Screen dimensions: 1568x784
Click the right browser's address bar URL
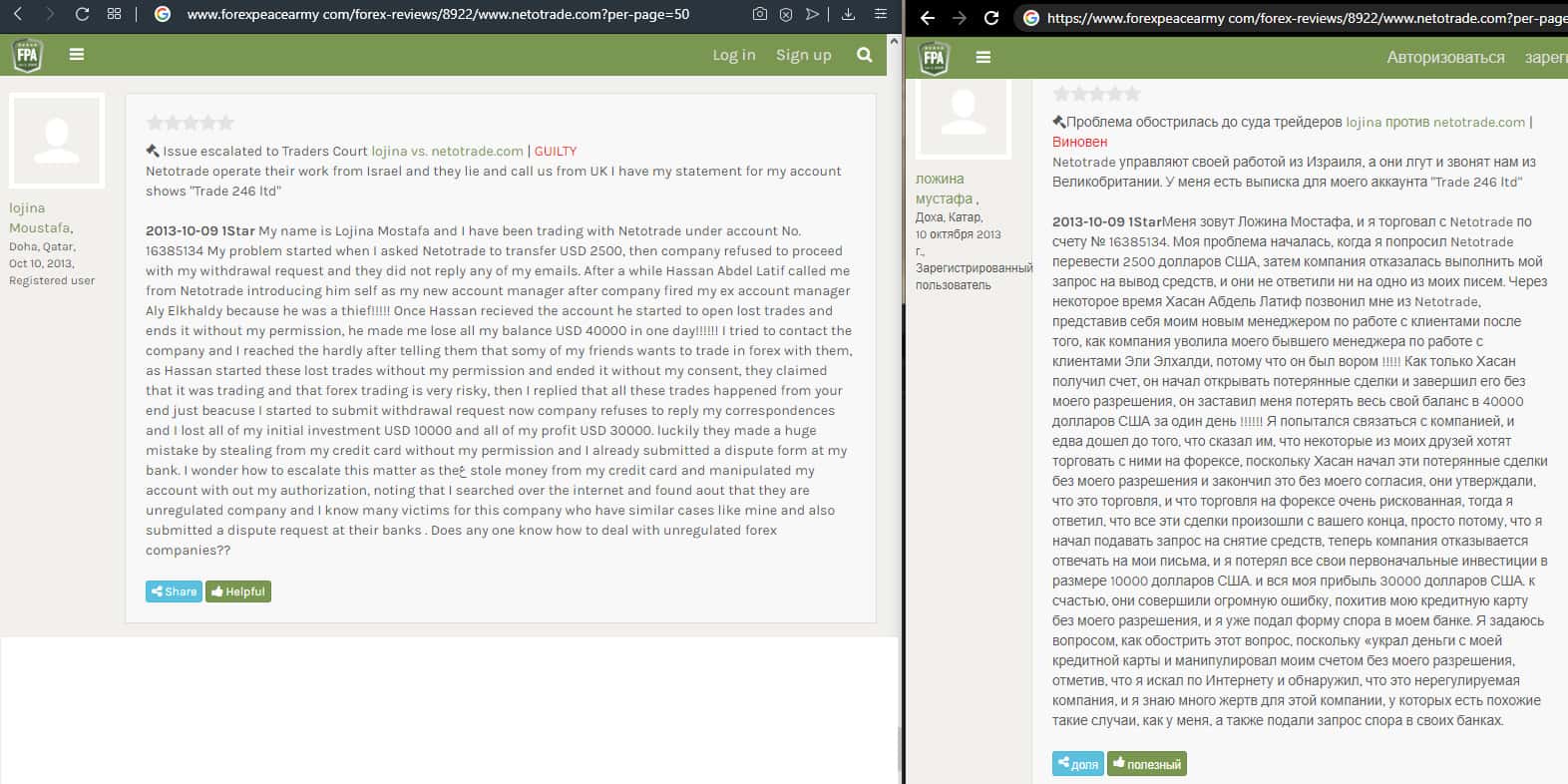(1307, 18)
